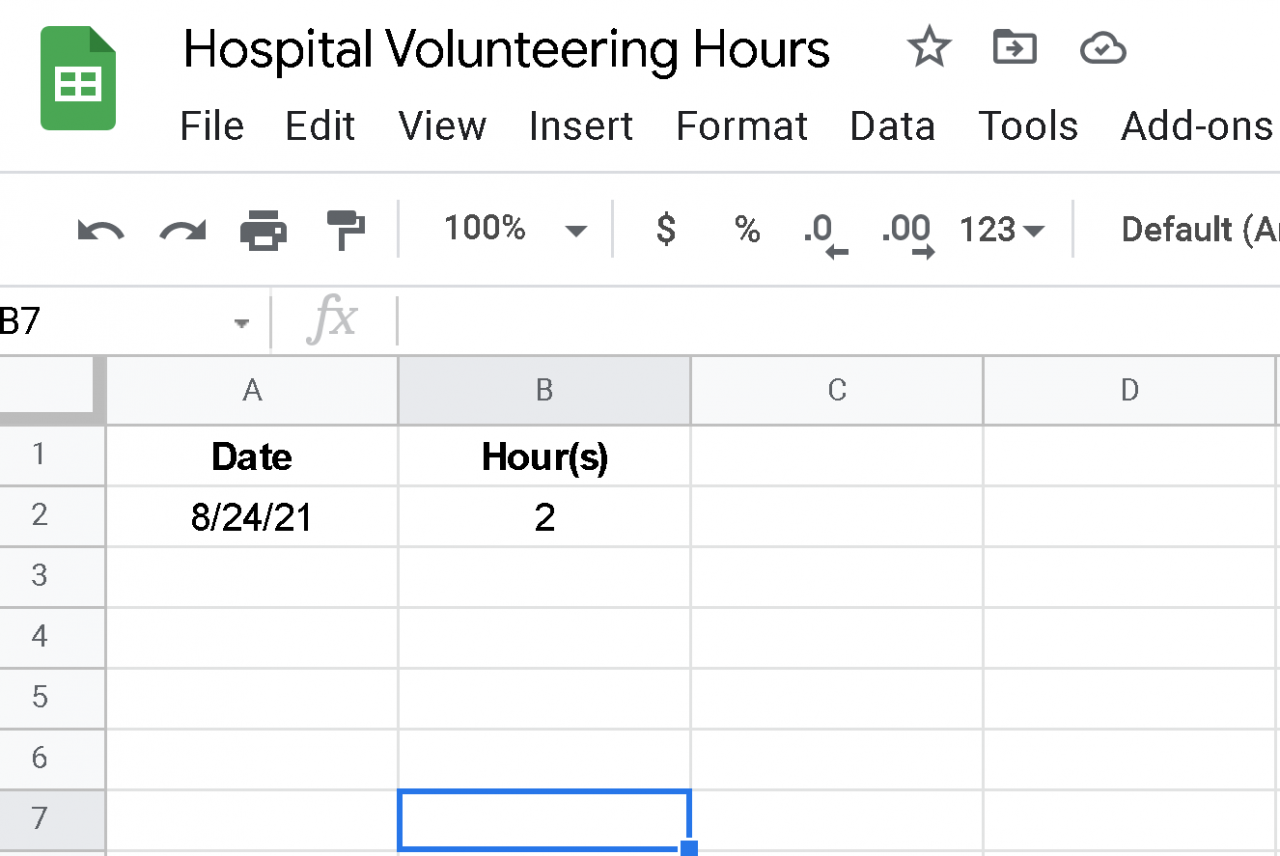Activate the paint format tool
The width and height of the screenshot is (1280, 856).
(x=346, y=231)
